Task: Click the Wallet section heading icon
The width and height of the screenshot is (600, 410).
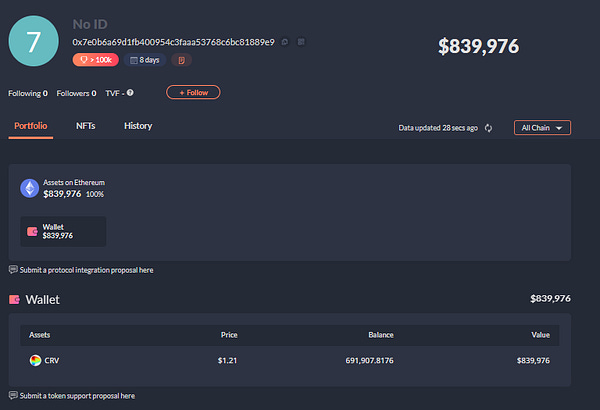Action: (15, 299)
